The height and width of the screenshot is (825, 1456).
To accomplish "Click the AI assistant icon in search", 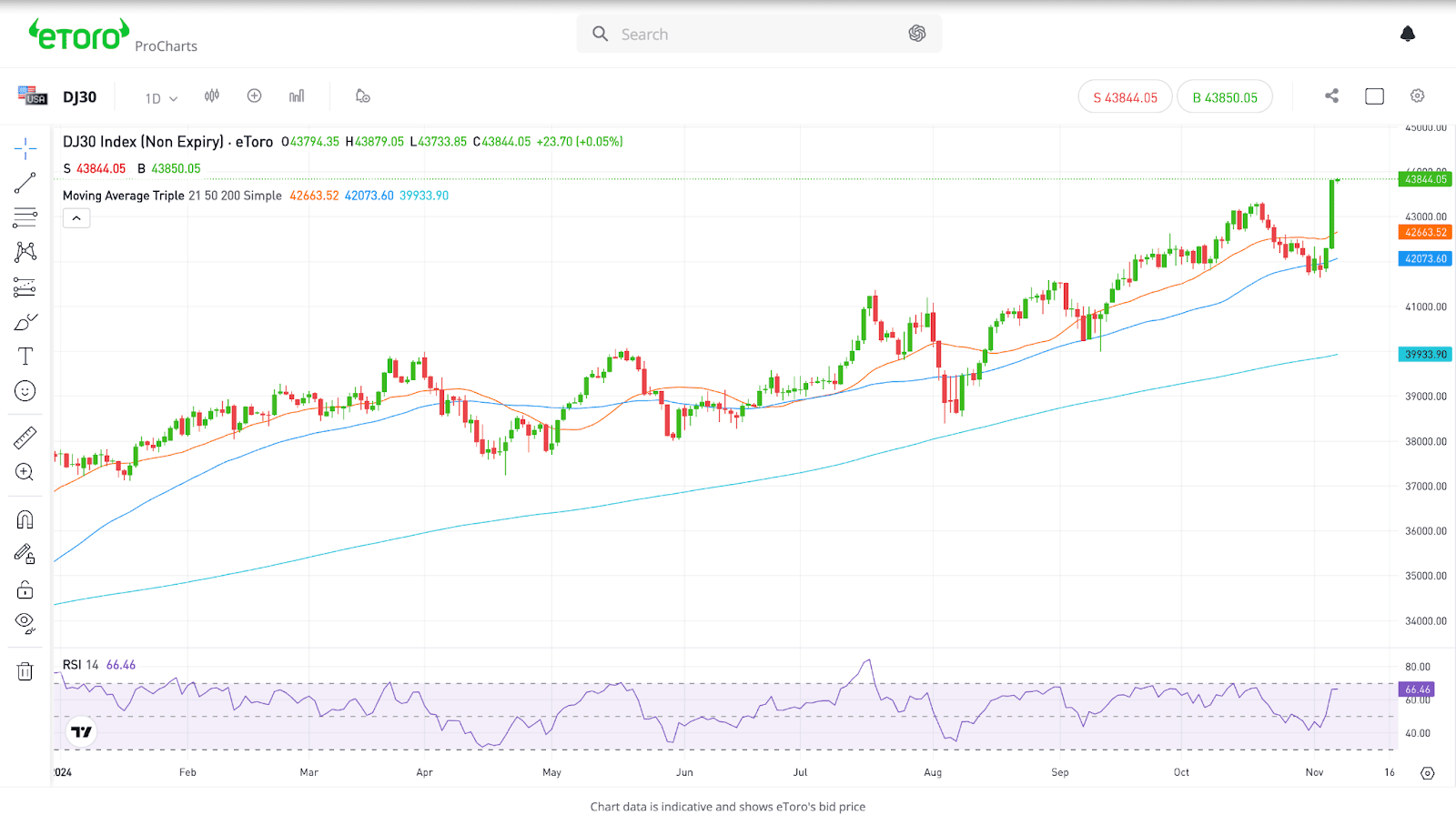I will [917, 34].
